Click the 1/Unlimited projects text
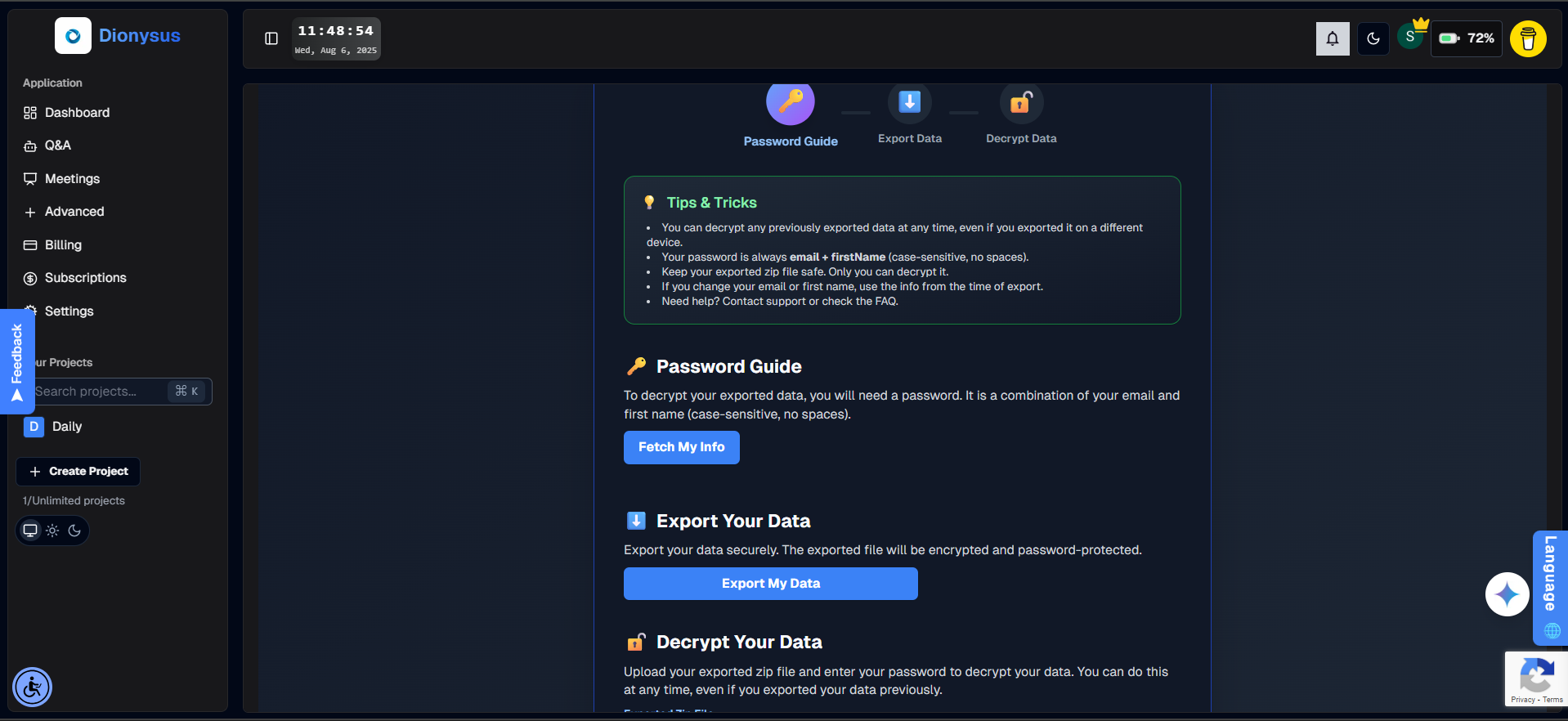The width and height of the screenshot is (1568, 721). pos(74,501)
